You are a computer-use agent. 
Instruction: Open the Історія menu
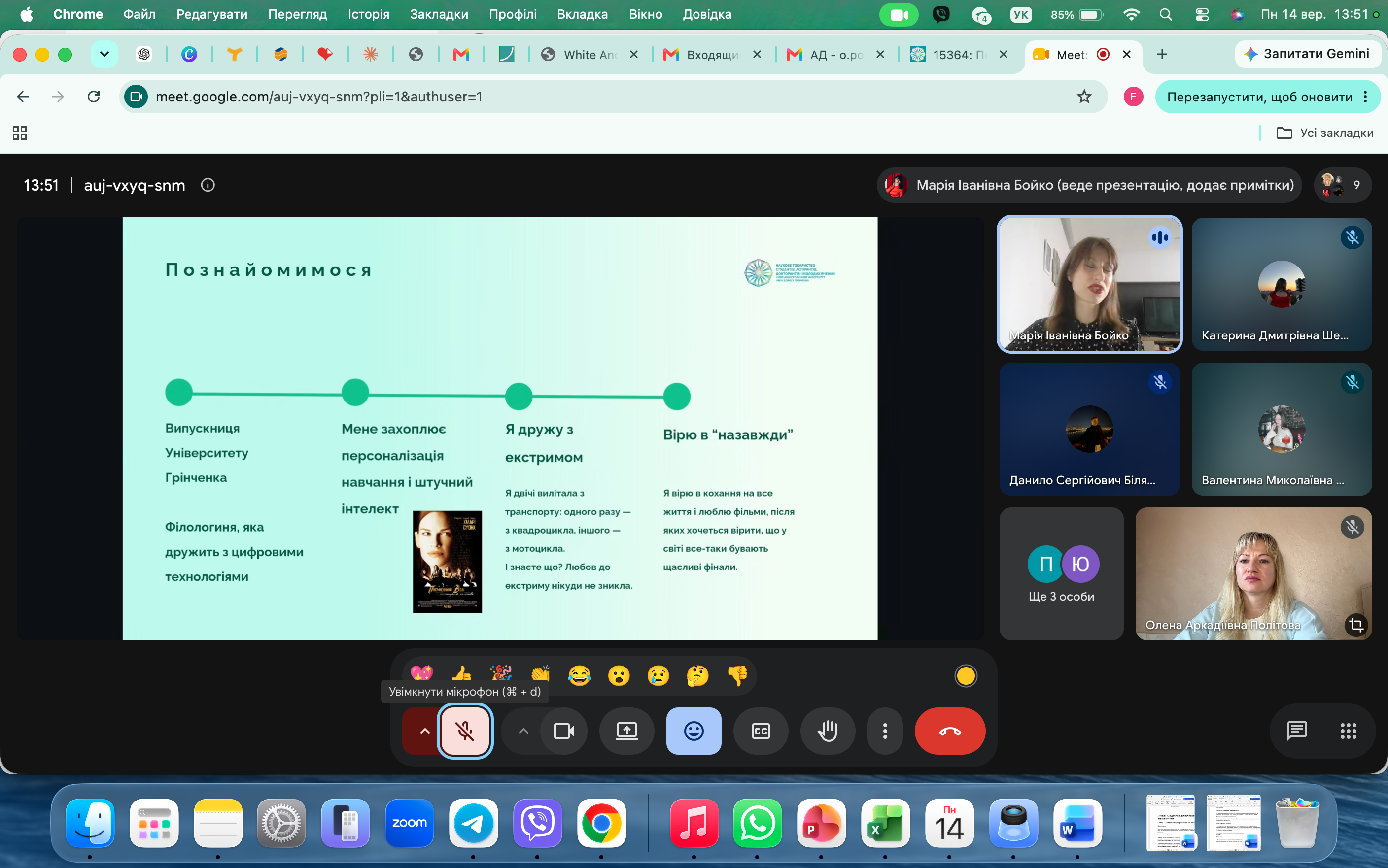tap(368, 14)
